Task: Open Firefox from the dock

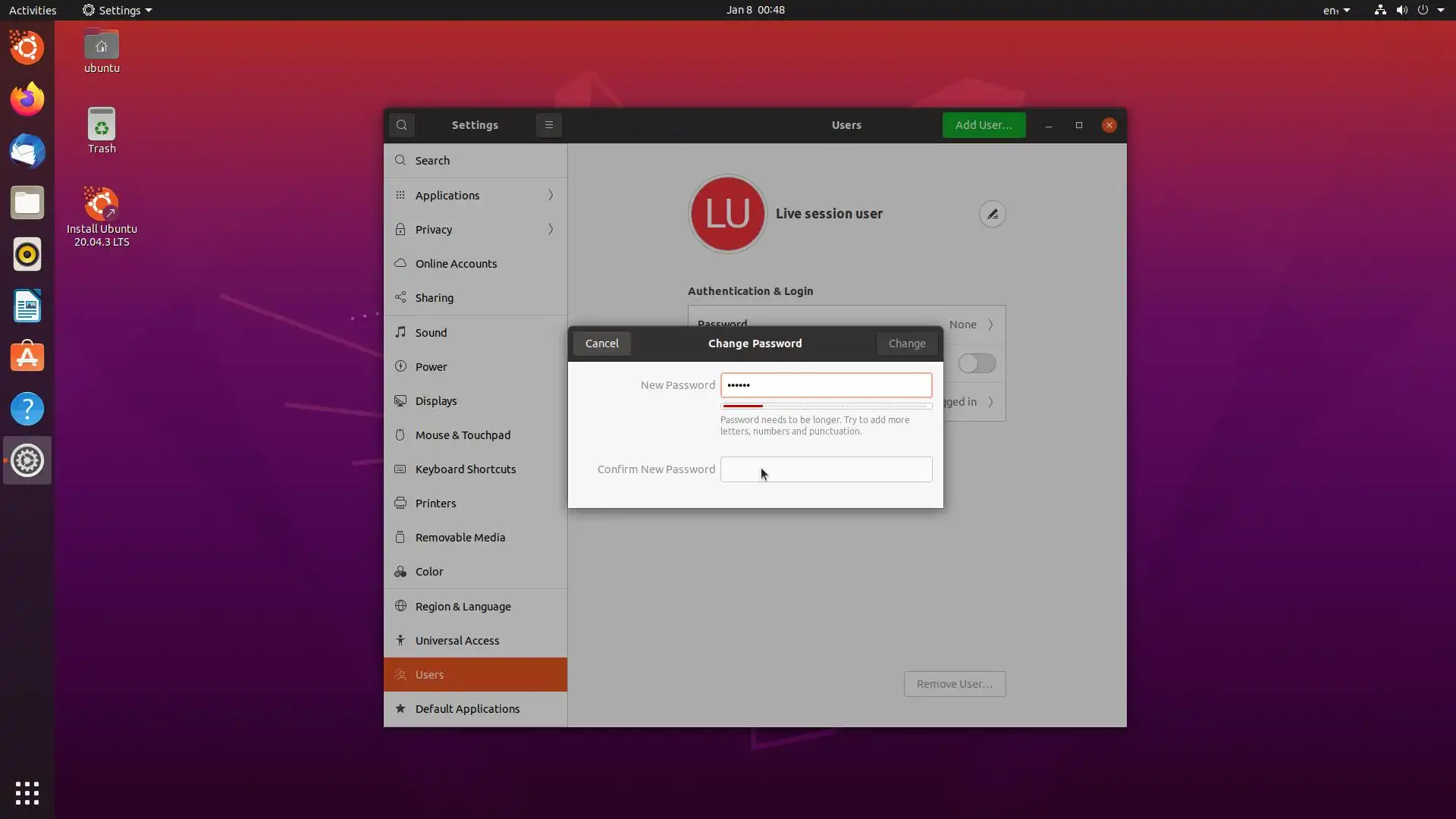Action: point(27,99)
